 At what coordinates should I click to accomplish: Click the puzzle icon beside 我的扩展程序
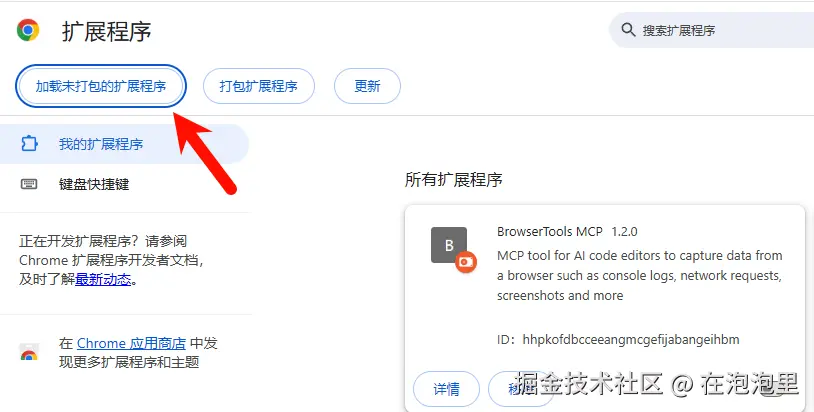click(29, 144)
